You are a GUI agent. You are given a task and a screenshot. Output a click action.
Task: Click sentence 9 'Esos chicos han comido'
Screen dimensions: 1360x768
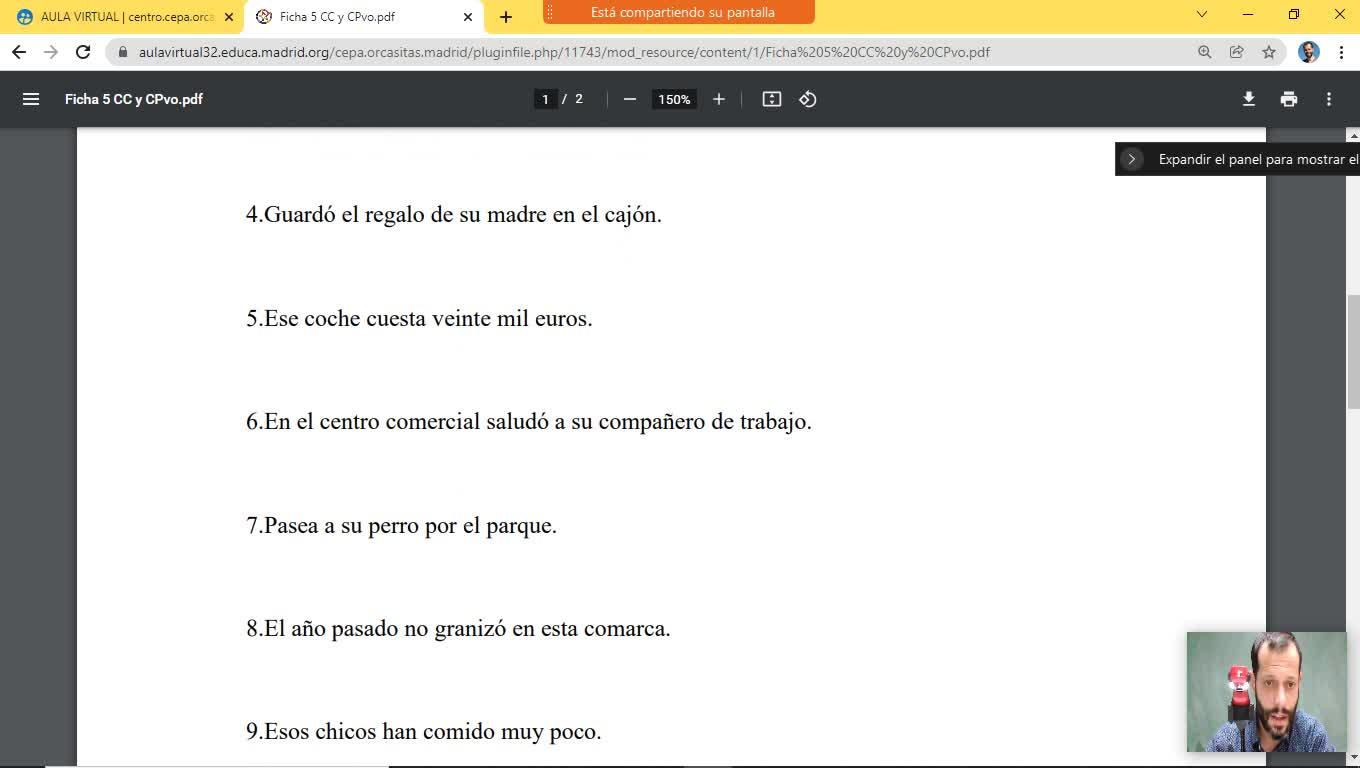coord(424,731)
